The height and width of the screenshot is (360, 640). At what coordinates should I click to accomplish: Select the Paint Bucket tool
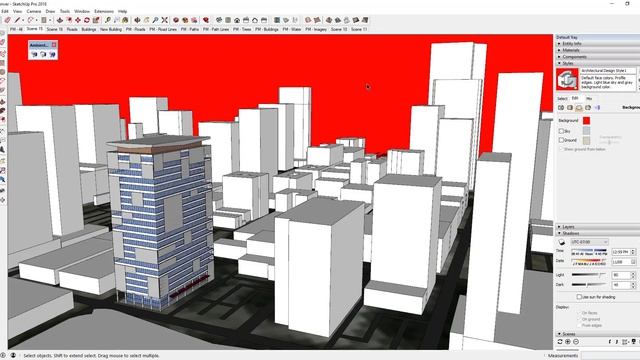coord(126,20)
